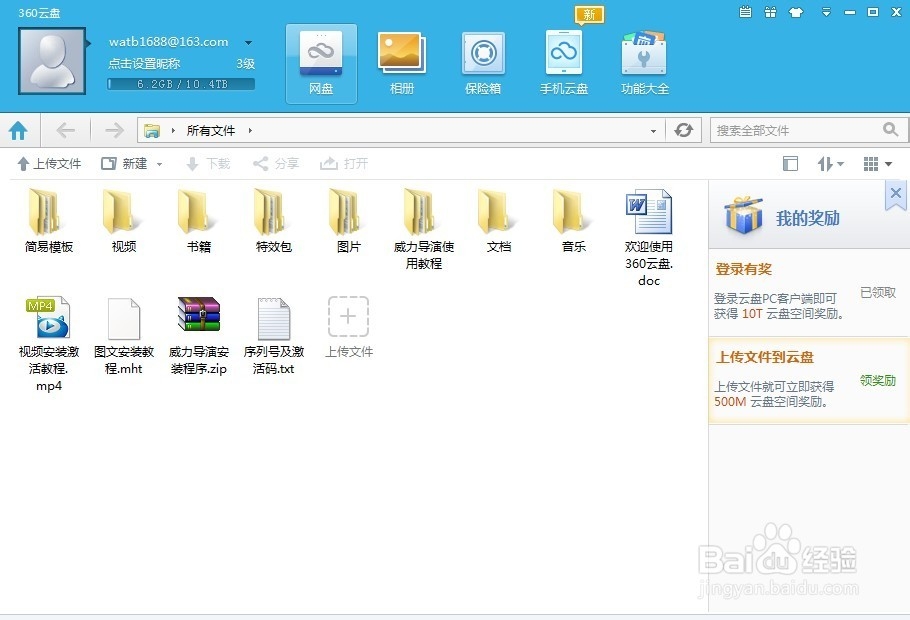Click the home icon in the navigation bar
Image resolution: width=910 pixels, height=620 pixels.
(x=18, y=129)
